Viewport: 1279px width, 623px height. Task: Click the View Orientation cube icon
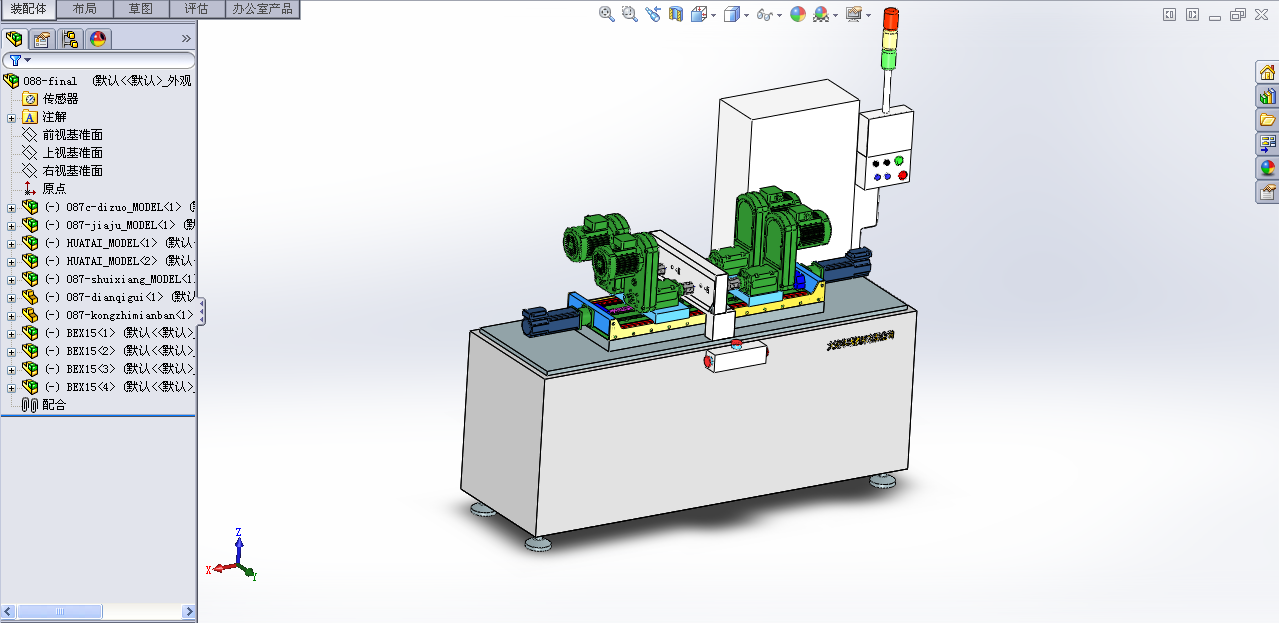click(699, 14)
